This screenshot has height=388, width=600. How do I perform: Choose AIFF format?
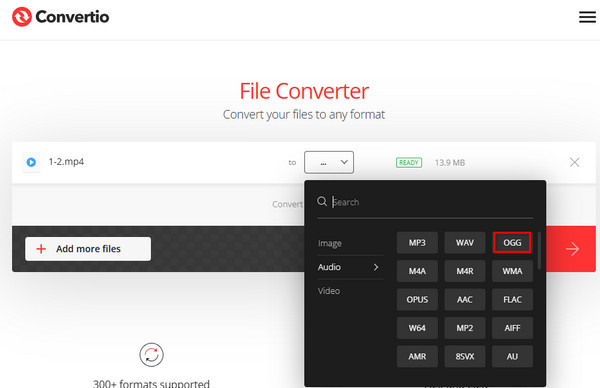[512, 328]
